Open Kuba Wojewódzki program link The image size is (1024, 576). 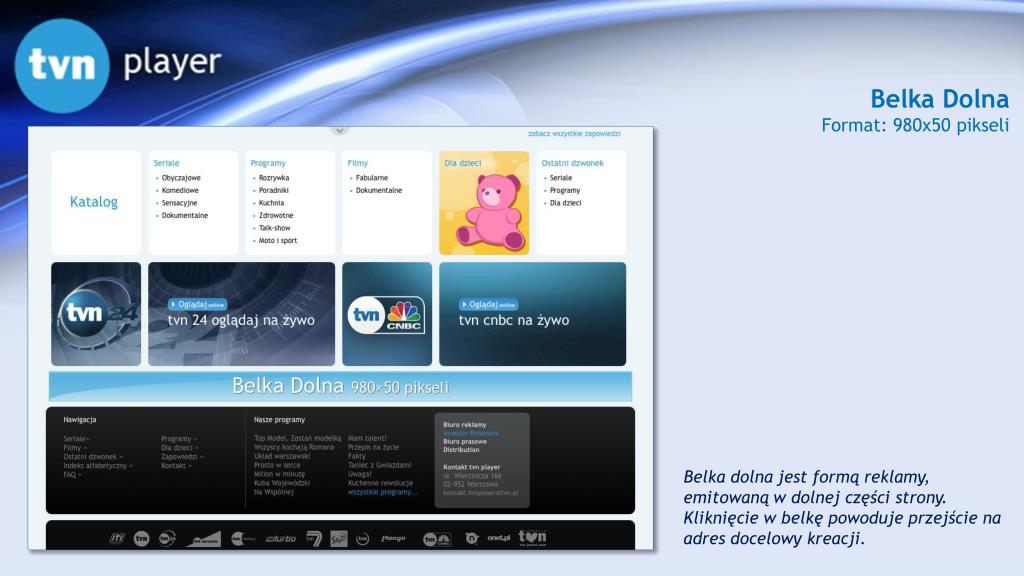pyautogui.click(x=281, y=483)
